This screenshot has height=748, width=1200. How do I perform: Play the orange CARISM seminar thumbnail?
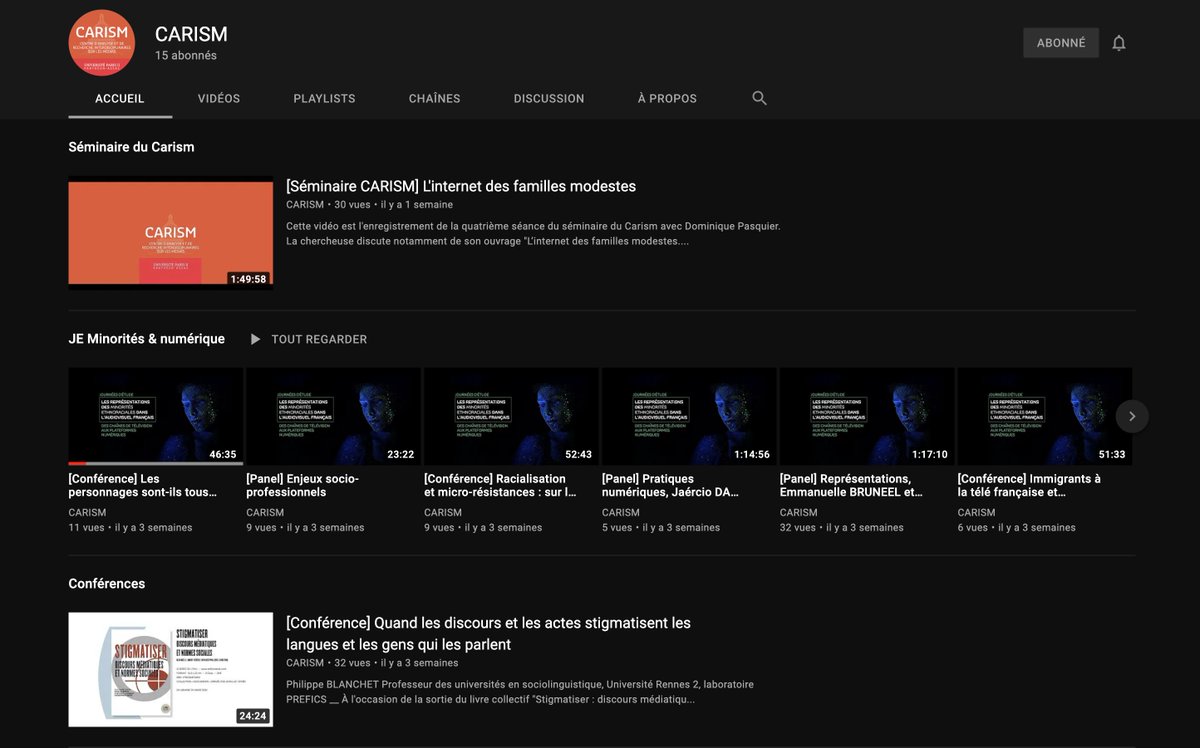click(171, 233)
